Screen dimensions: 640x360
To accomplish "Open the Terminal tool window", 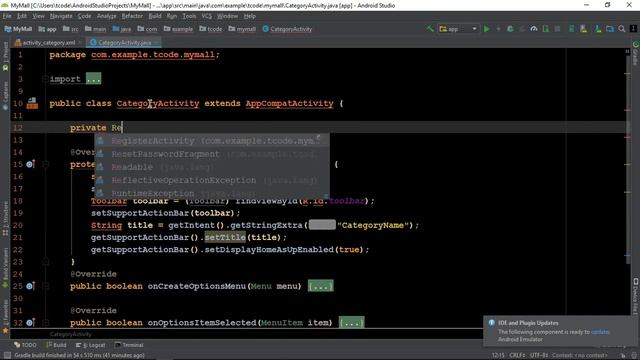I will point(129,345).
